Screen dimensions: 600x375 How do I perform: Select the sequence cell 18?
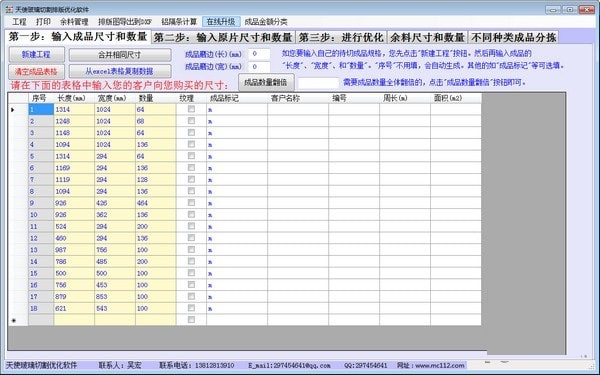point(41,308)
